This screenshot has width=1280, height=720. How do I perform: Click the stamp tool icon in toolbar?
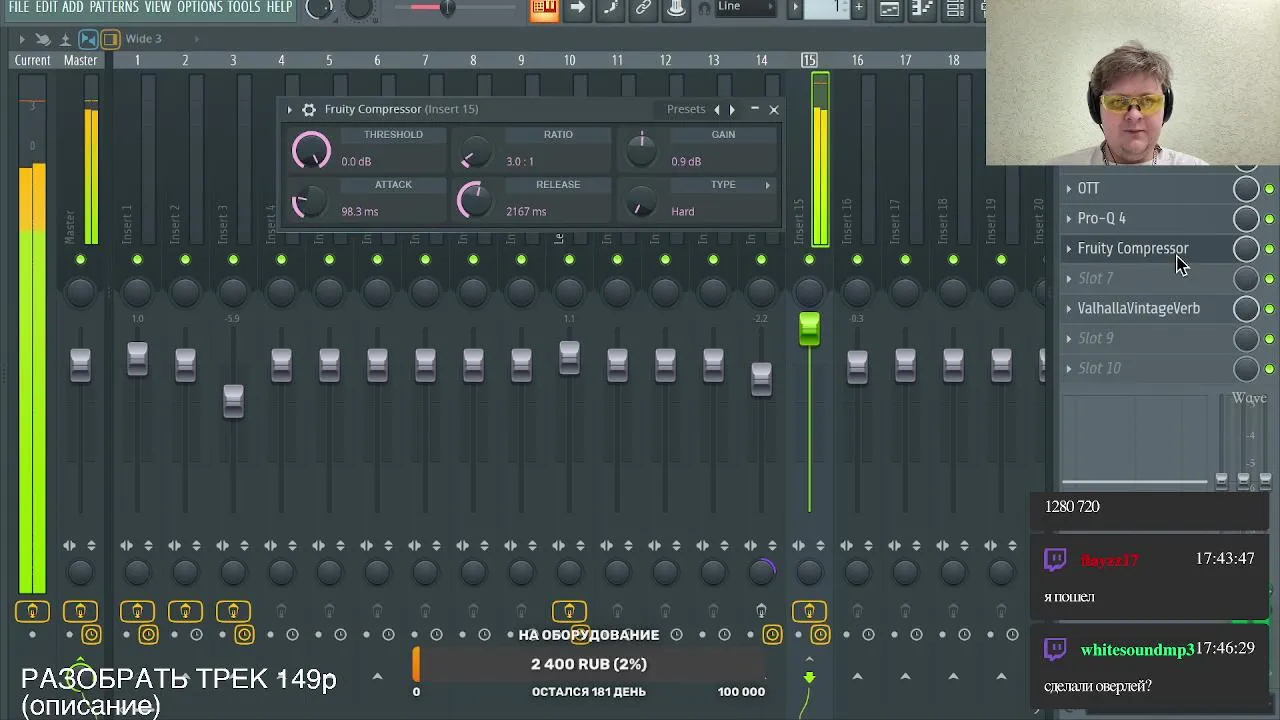click(x=677, y=8)
